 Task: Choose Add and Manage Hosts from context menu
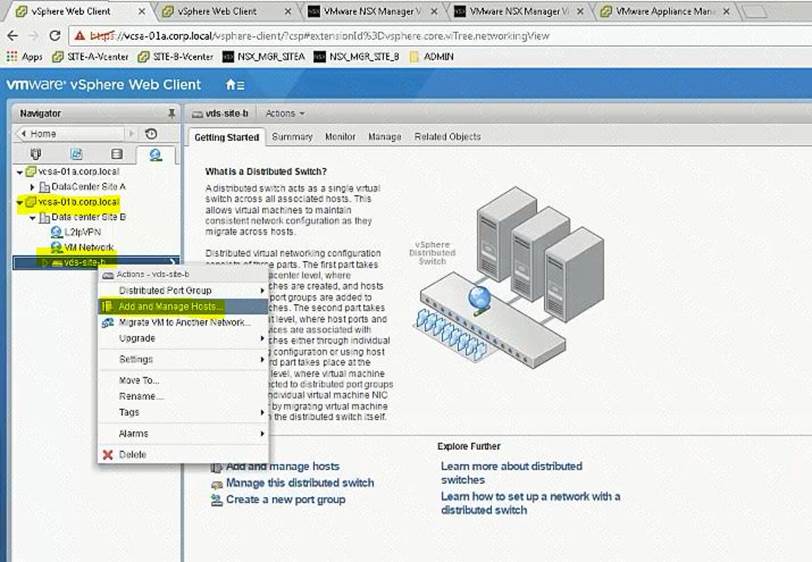(x=170, y=307)
